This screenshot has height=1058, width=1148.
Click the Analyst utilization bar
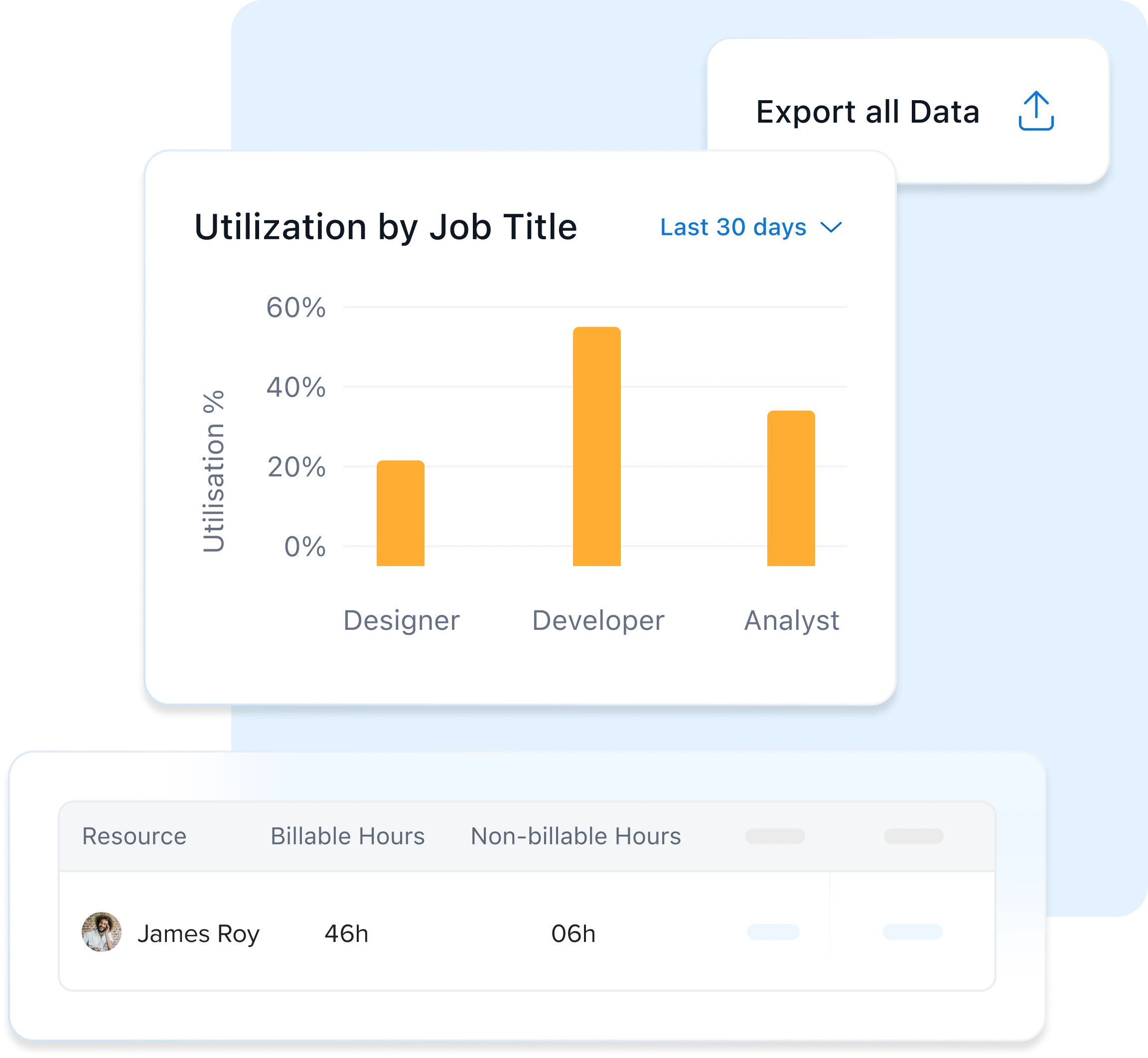(x=791, y=488)
